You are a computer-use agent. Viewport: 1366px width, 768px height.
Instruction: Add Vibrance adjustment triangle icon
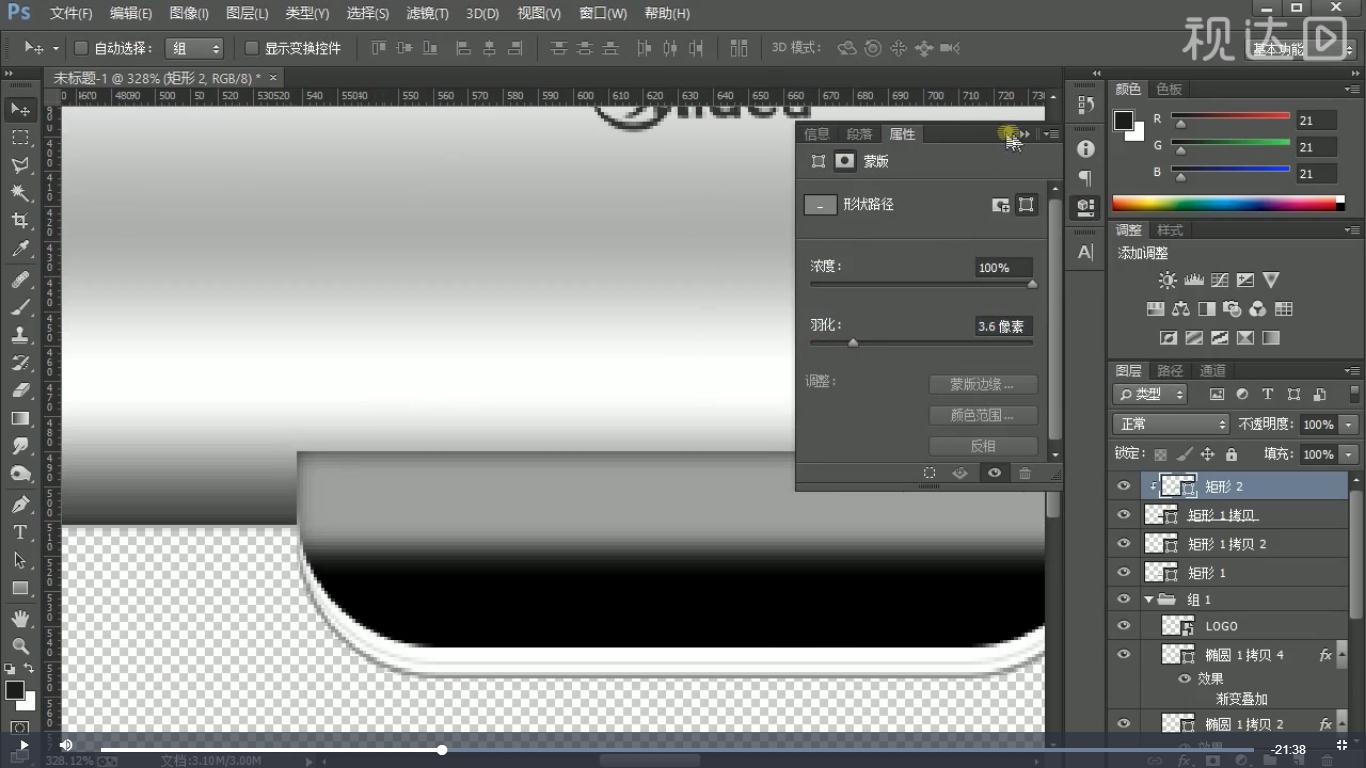click(x=1271, y=280)
